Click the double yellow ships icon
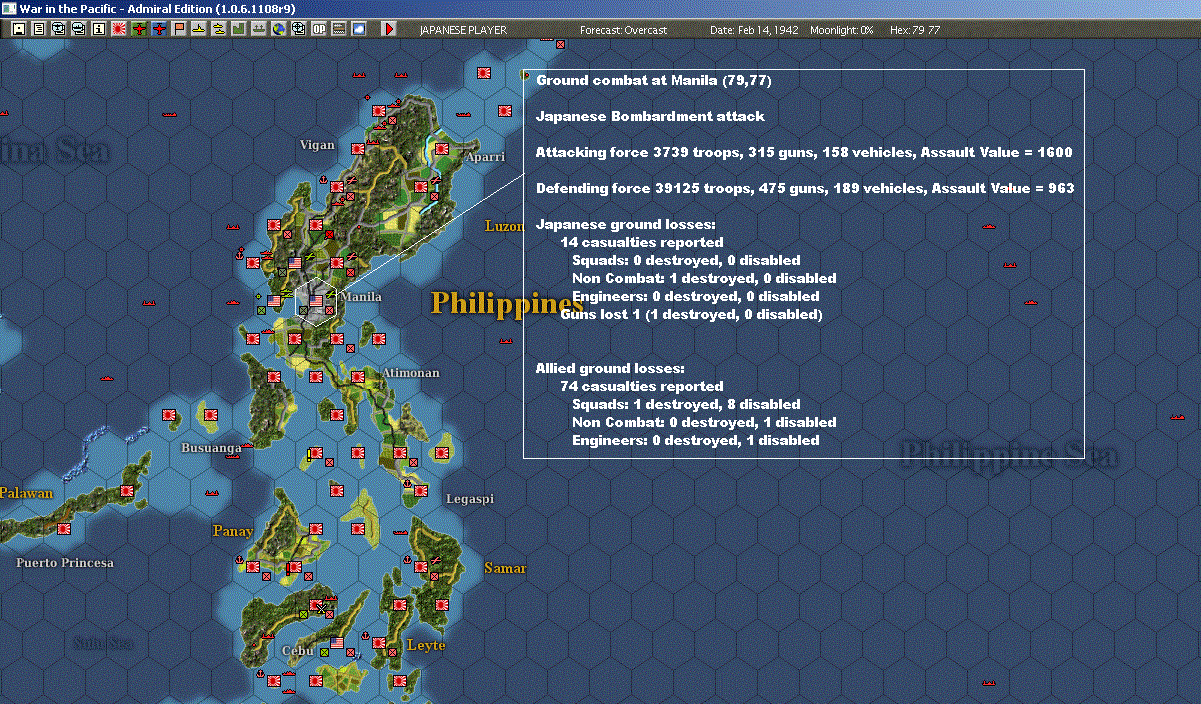This screenshot has height=704, width=1201. [218, 29]
